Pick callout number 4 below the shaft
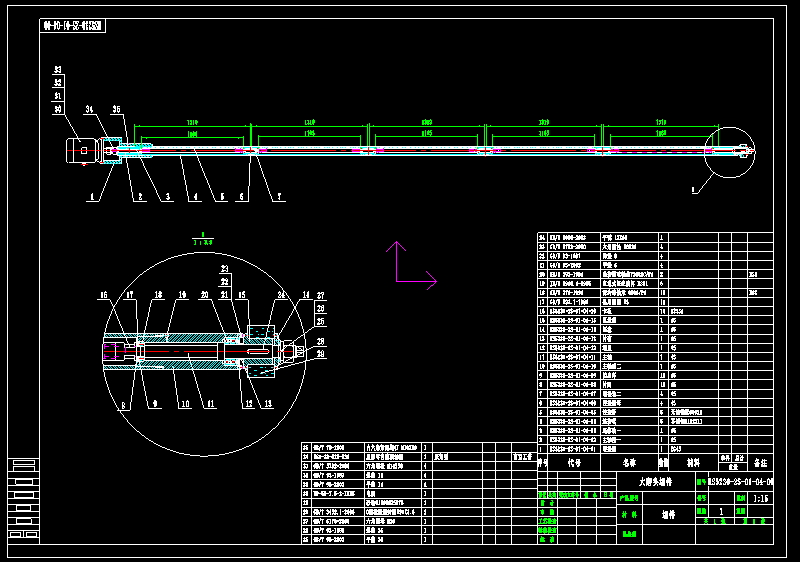The width and height of the screenshot is (800, 563). pyautogui.click(x=195, y=197)
